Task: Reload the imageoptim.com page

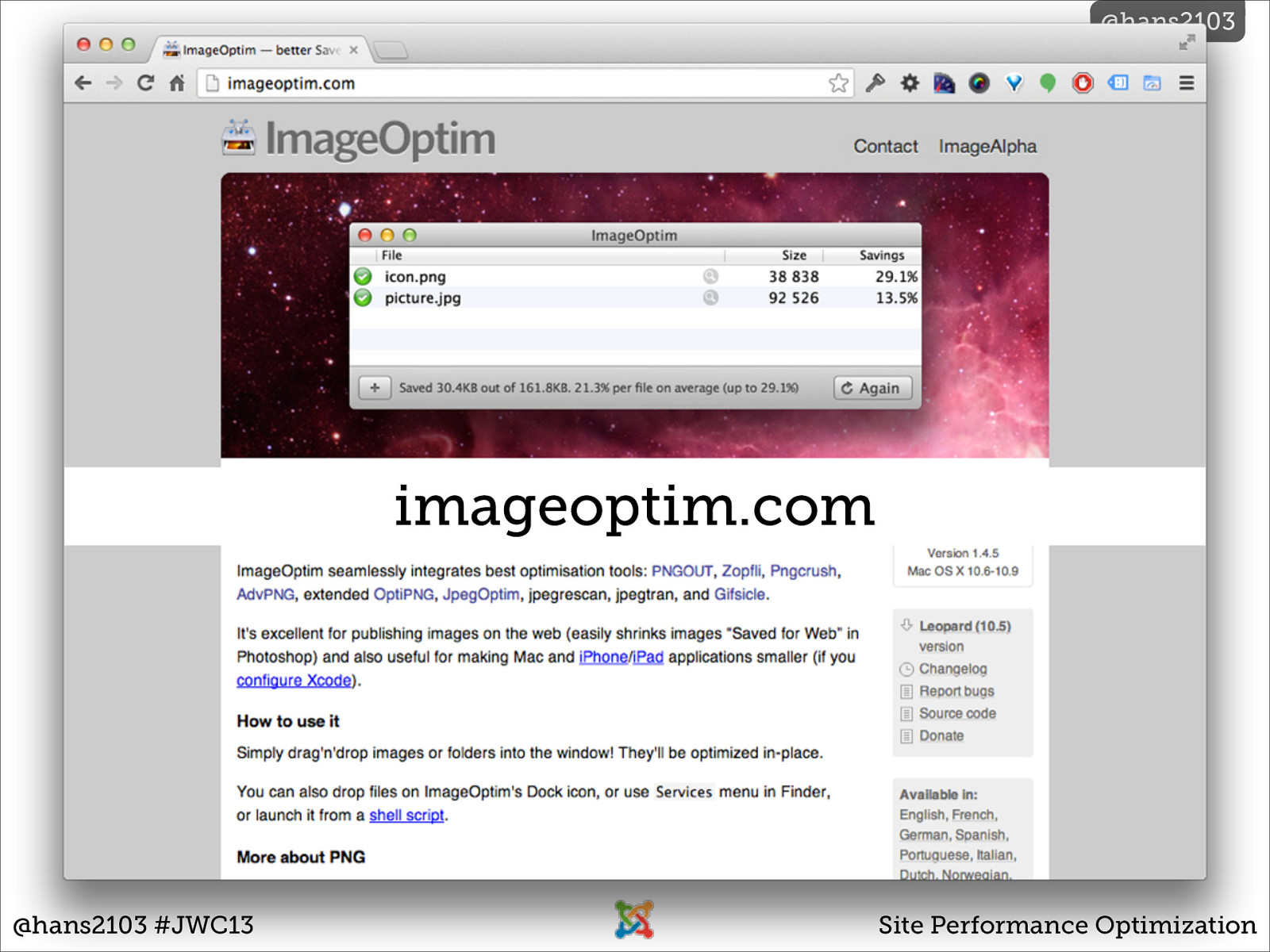Action: 145,83
